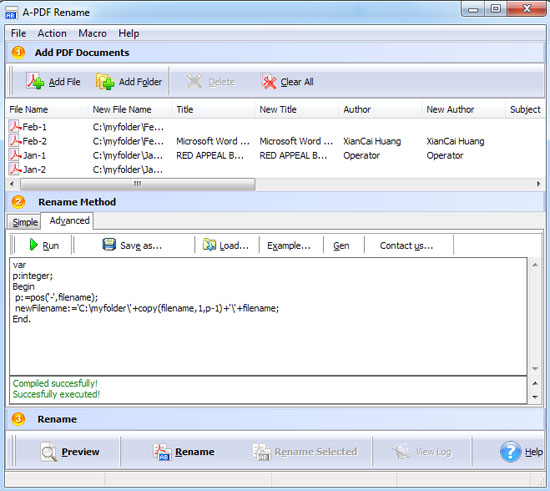
Task: Click the Contact us... button
Action: click(407, 246)
